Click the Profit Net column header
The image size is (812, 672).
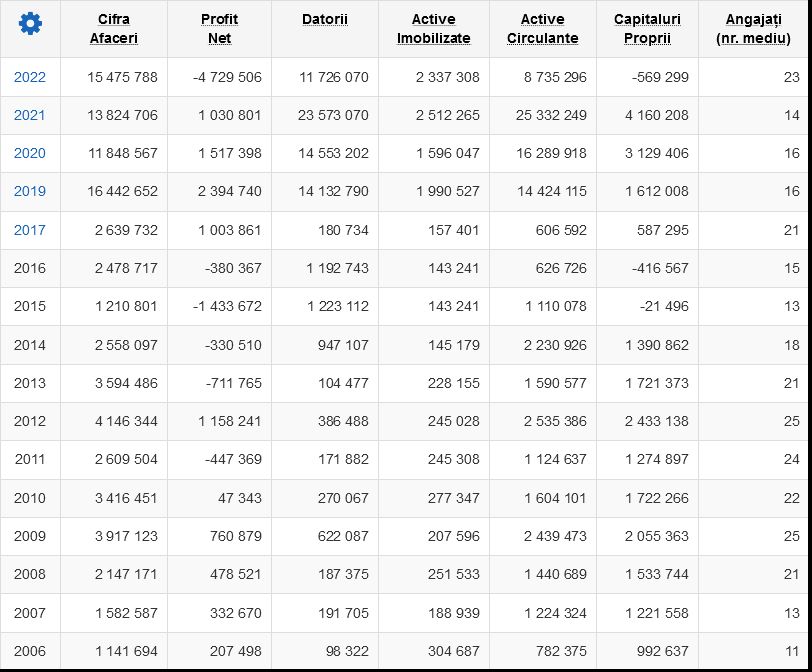coord(220,28)
